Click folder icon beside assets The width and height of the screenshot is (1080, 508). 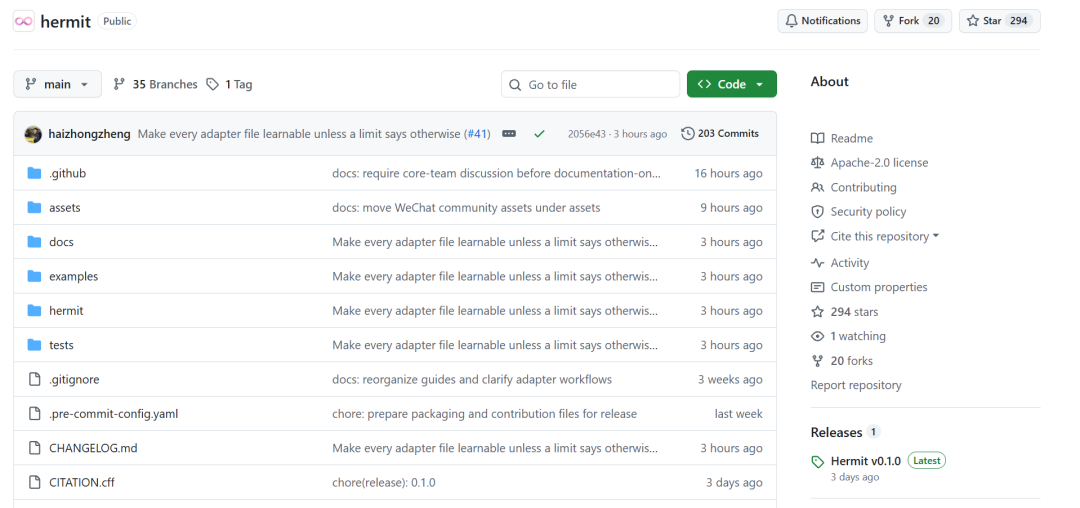pos(34,207)
